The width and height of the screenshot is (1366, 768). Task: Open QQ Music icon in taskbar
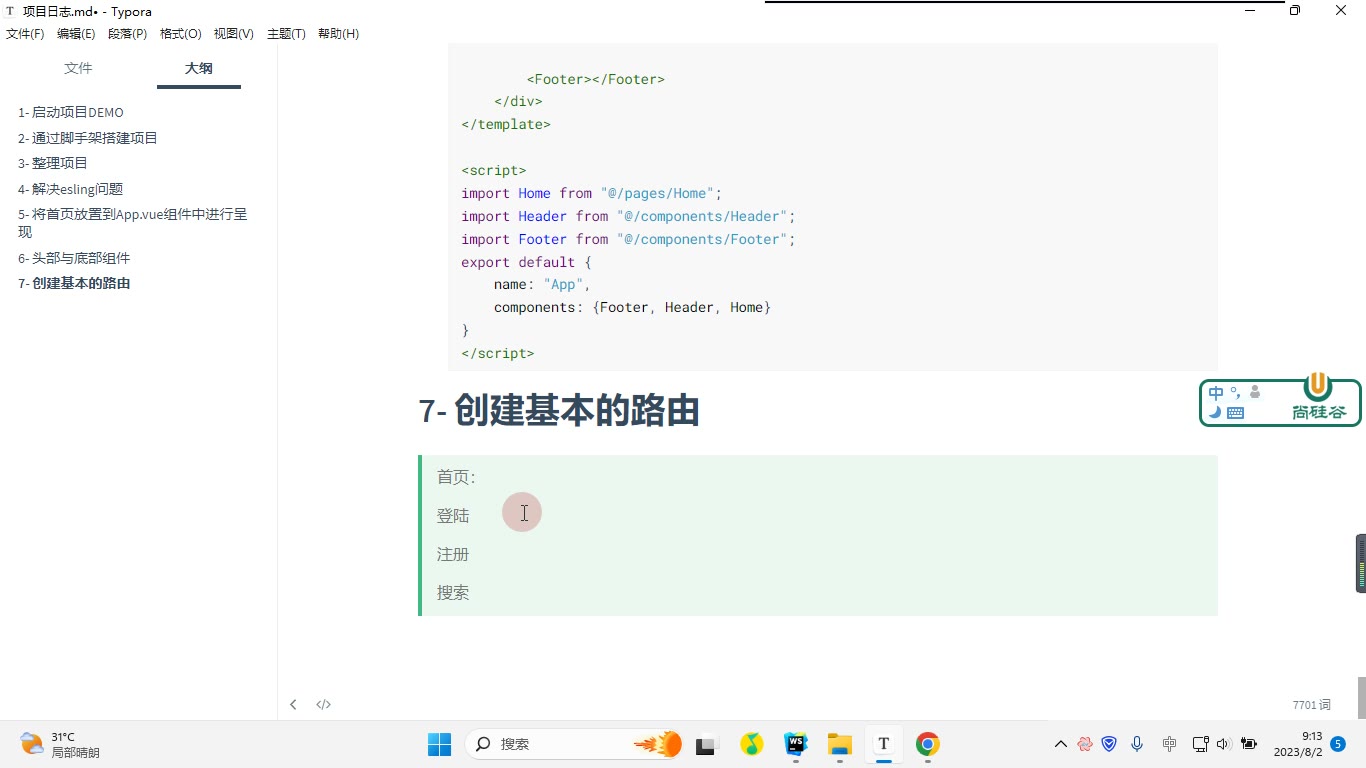click(752, 744)
